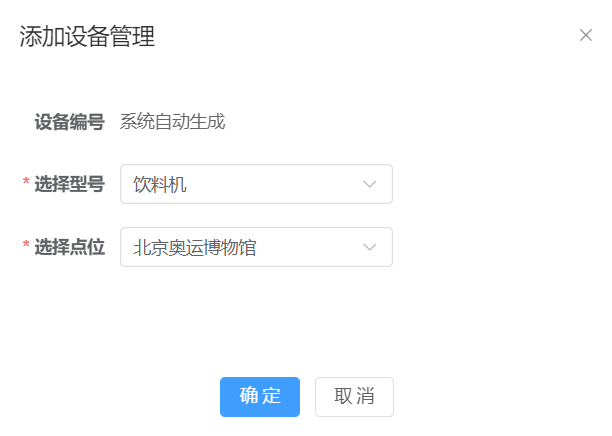Click the 系统自动生成 text
The width and height of the screenshot is (612, 436).
[x=172, y=122]
